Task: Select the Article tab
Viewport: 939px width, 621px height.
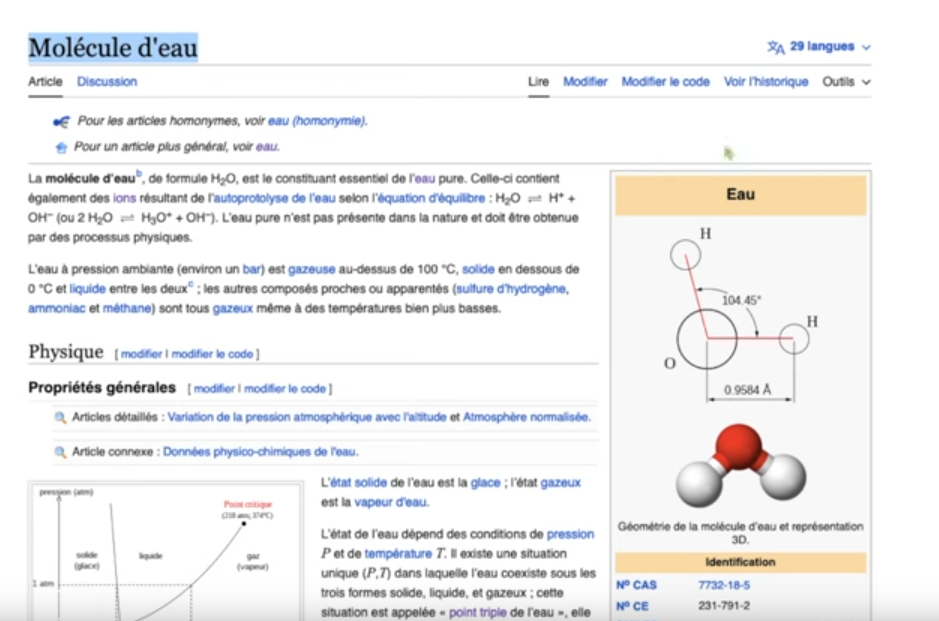Action: 45,82
